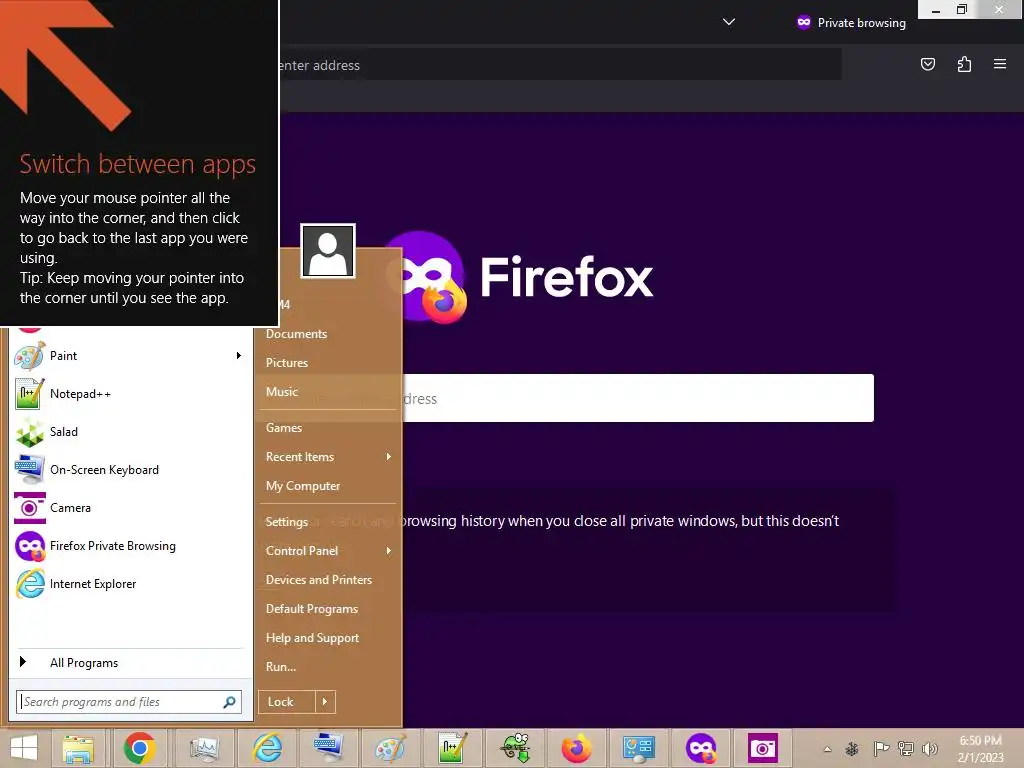This screenshot has height=768, width=1024.
Task: Expand the Control Panel submenu arrow
Action: 389,551
